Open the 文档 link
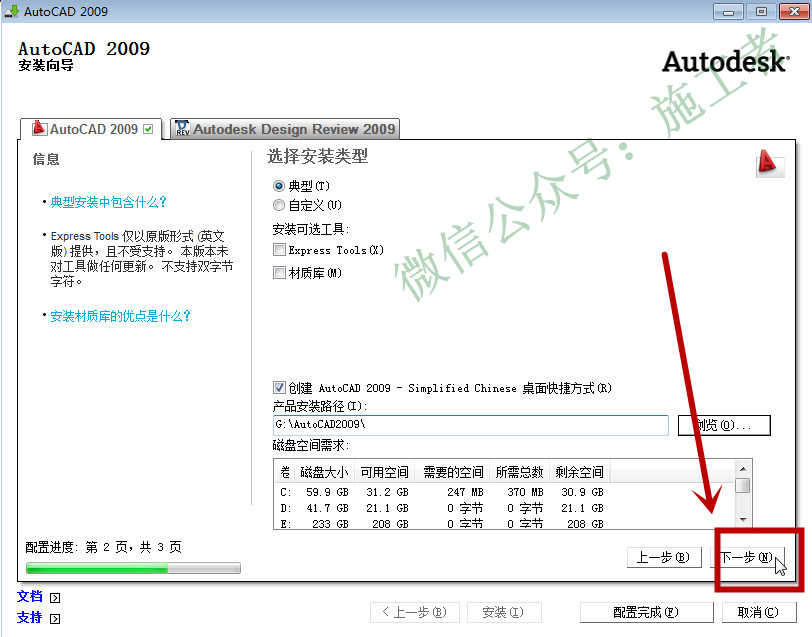 [x=30, y=597]
